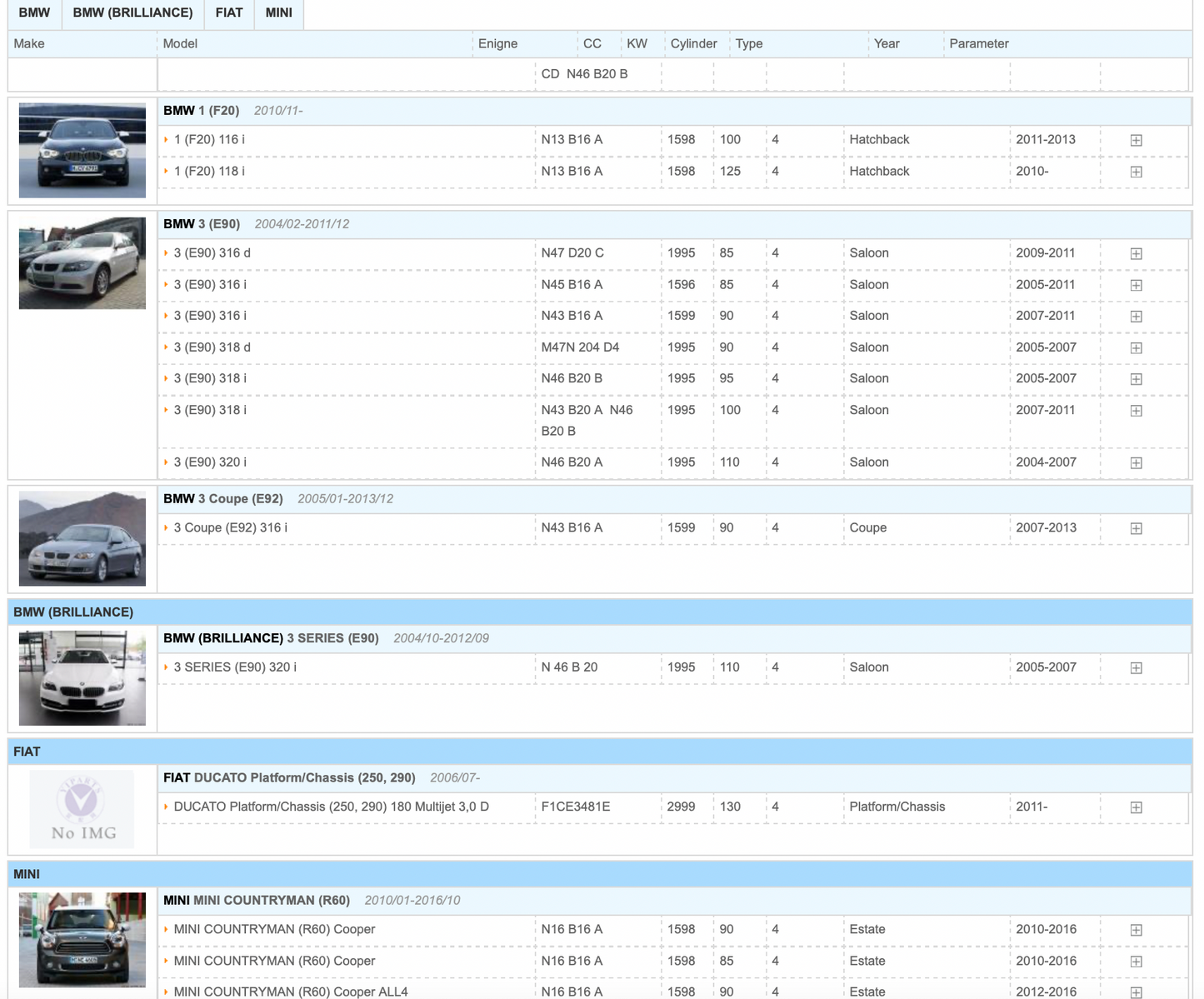Expand parameters for 3 Coupe (E92) 316 i

tap(1136, 528)
